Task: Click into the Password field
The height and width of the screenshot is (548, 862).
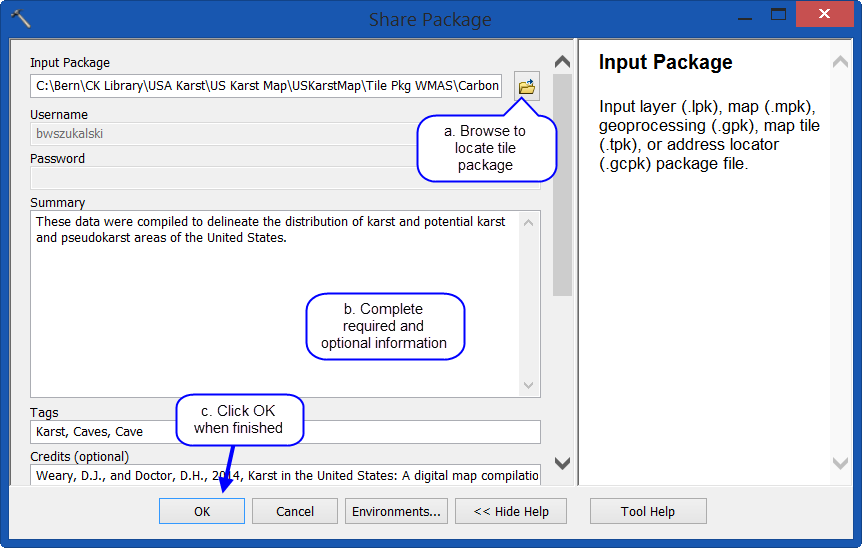Action: point(220,178)
